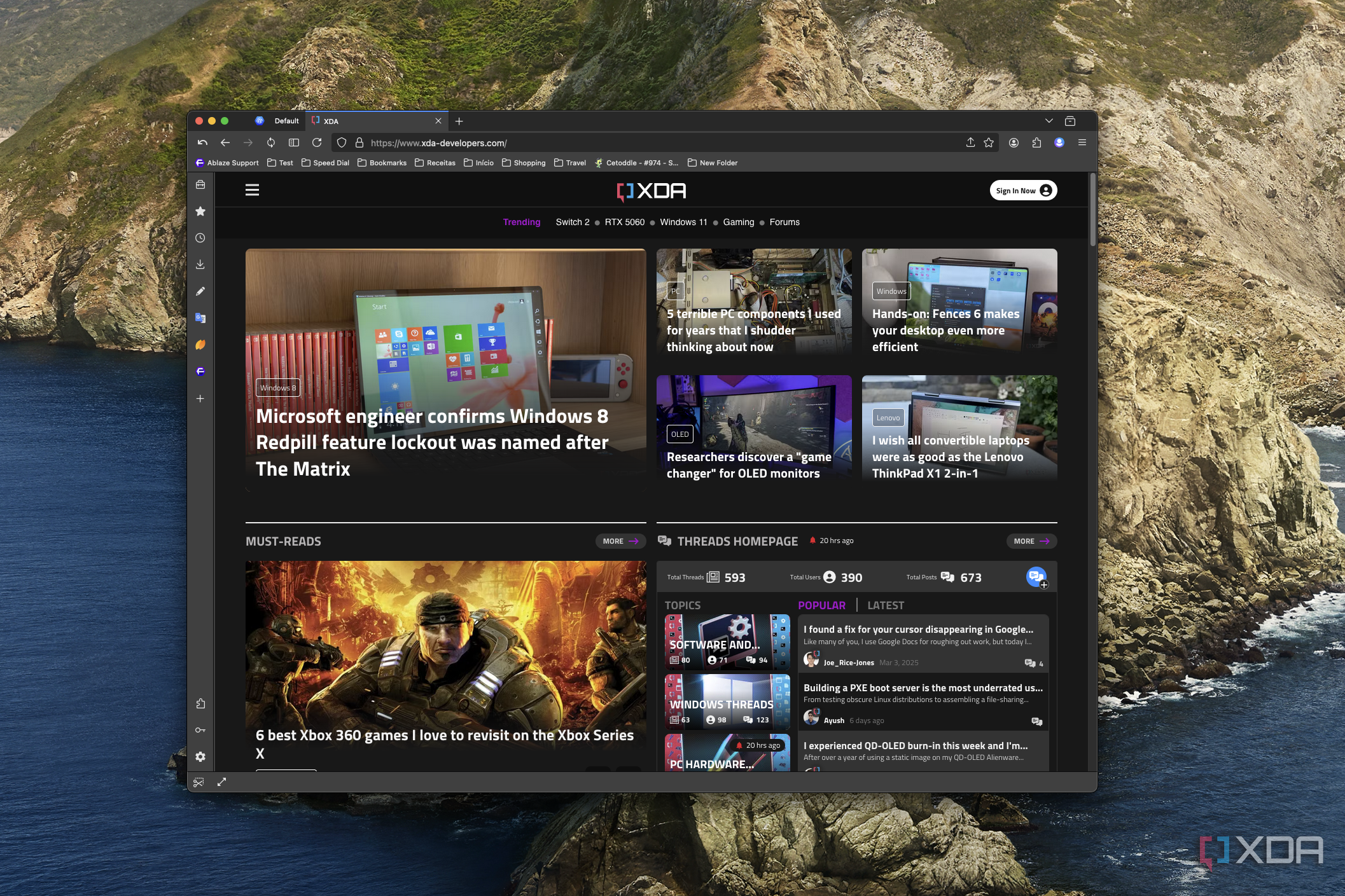The image size is (1345, 896).
Task: Click the XDA logo in the site header
Action: click(652, 191)
